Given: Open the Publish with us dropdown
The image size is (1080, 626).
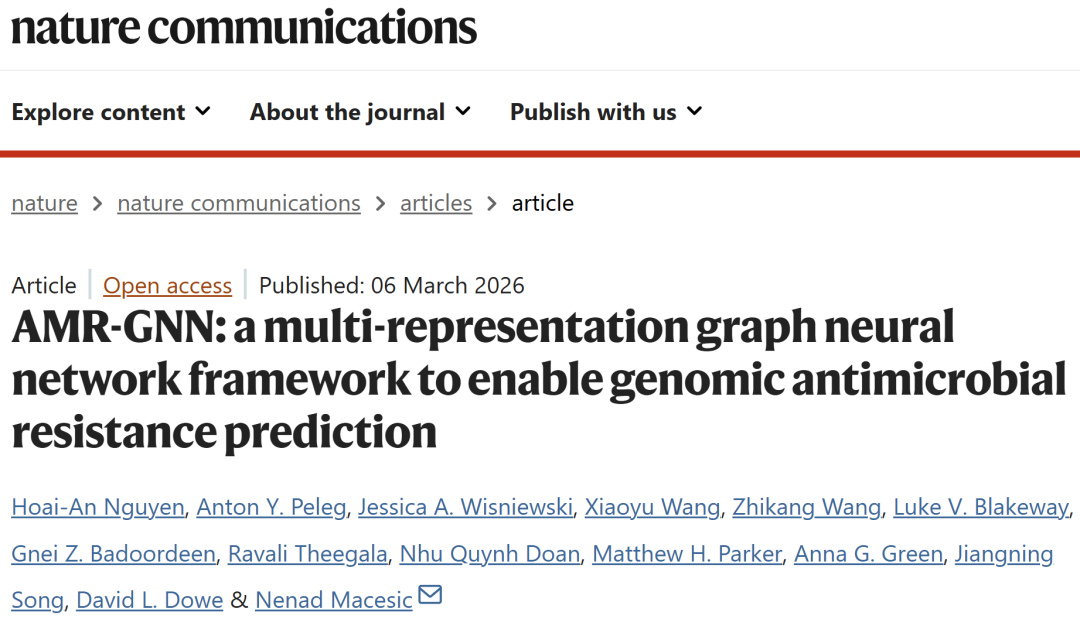Looking at the screenshot, I should pos(606,112).
